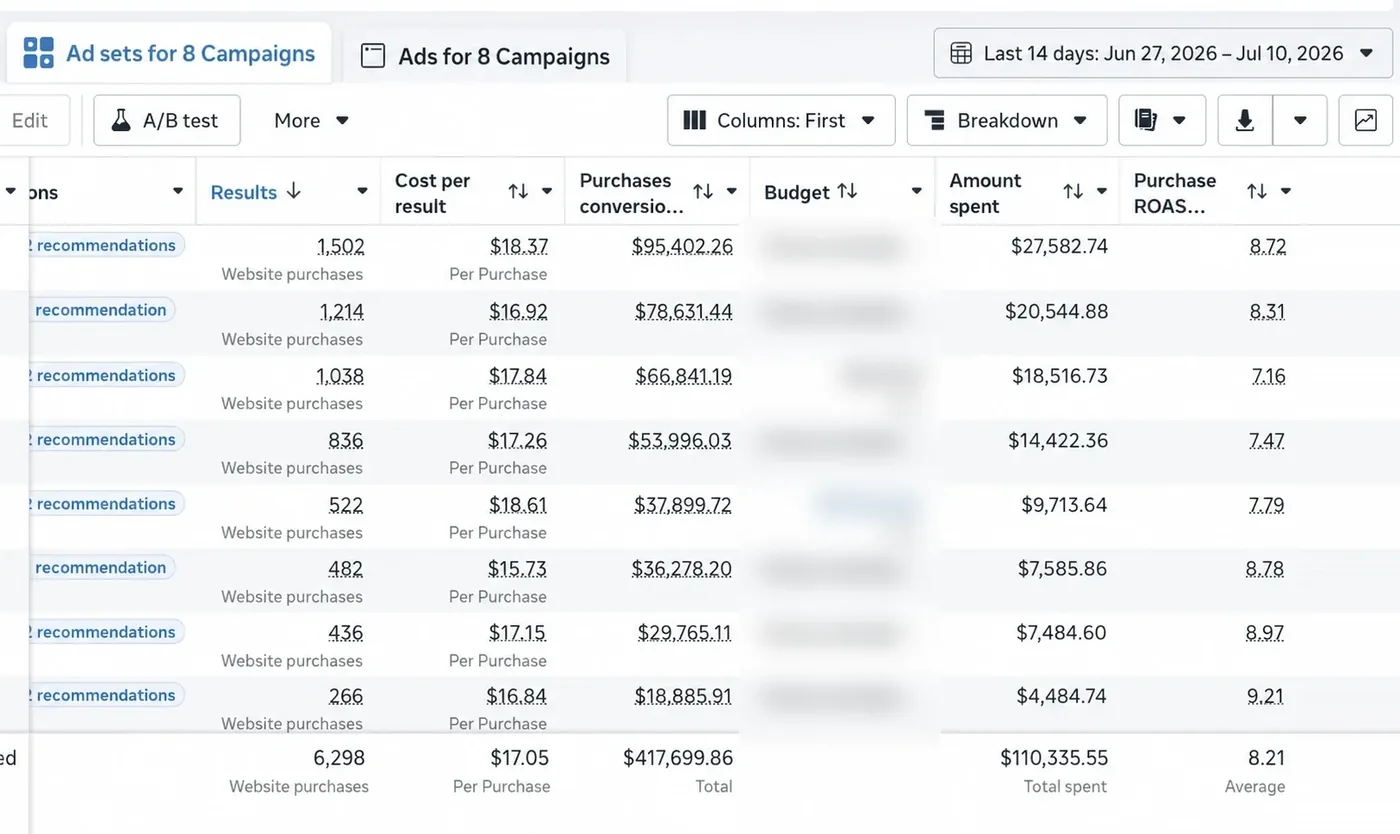This screenshot has width=1400, height=834.
Task: Open the Columns: First dropdown
Action: click(781, 121)
